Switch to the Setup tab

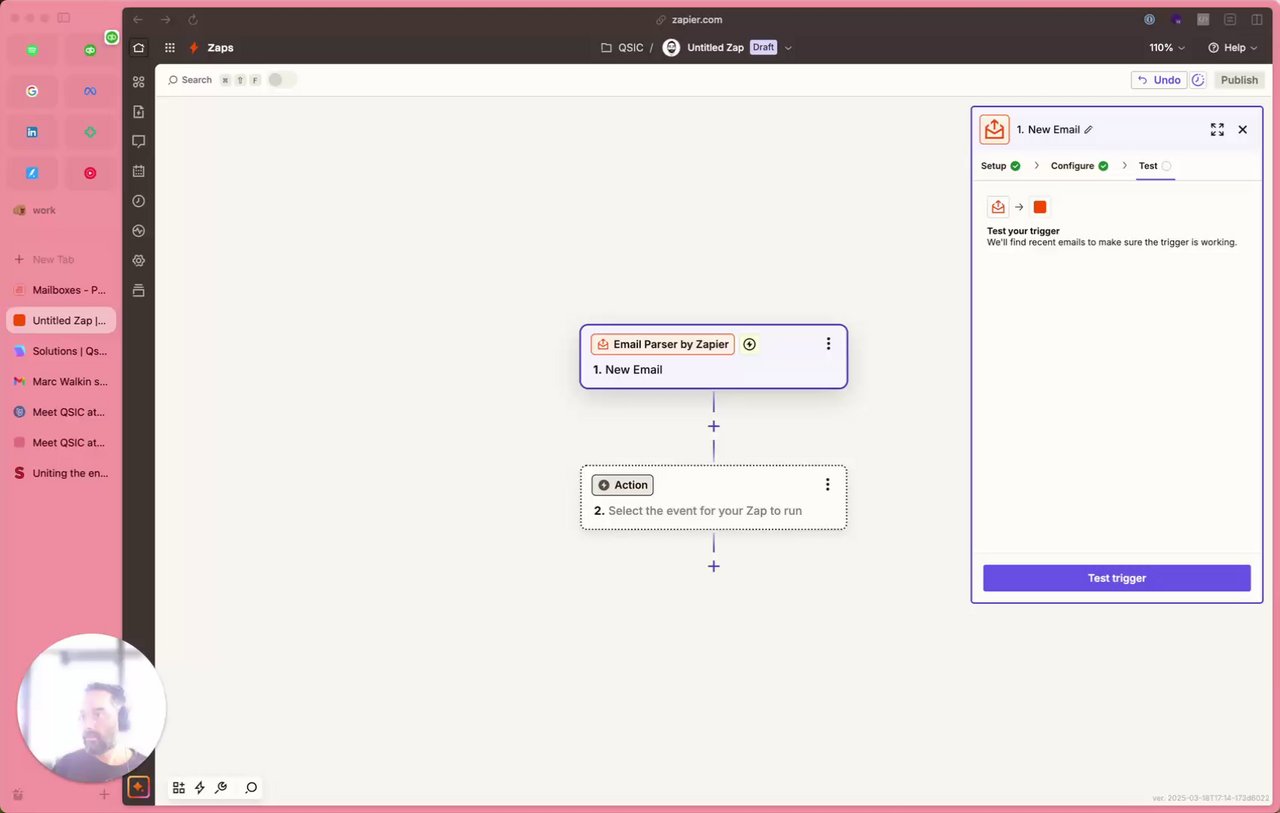point(1000,166)
